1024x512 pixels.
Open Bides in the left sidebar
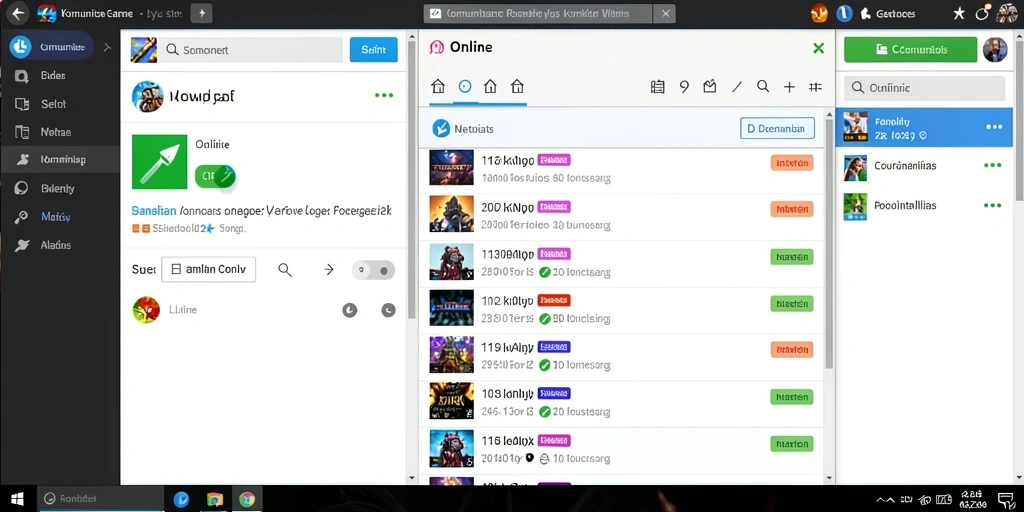(52, 76)
